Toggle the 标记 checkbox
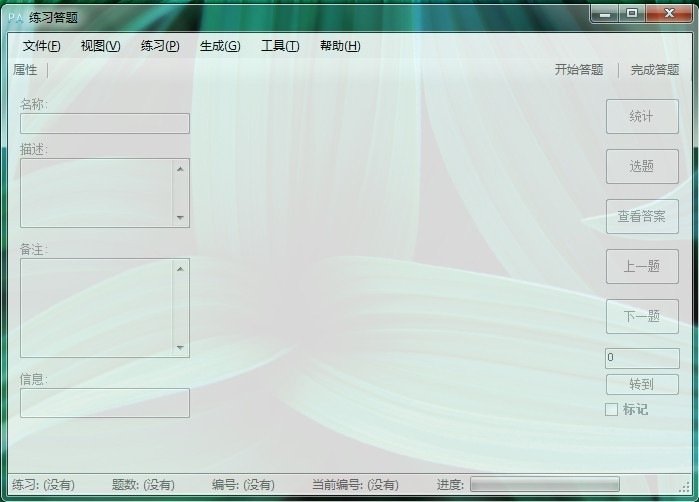The image size is (699, 502). point(611,409)
